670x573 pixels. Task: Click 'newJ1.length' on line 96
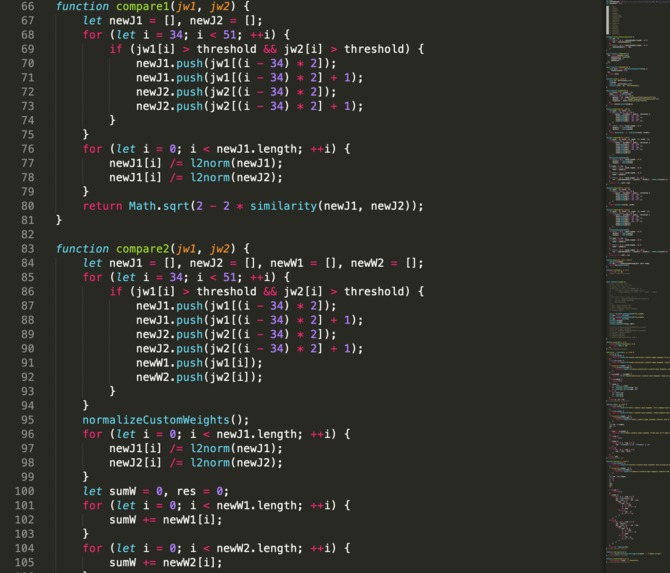coord(256,434)
